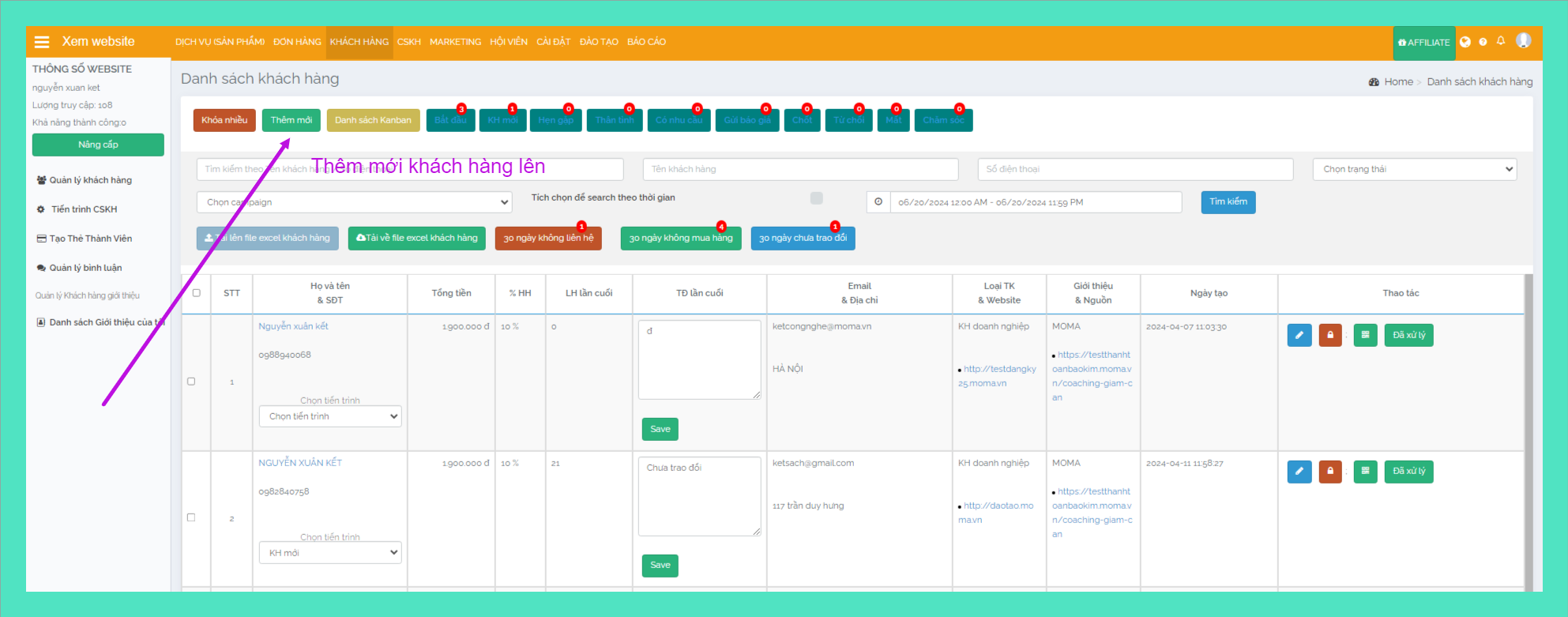Tick the select-all checkbox in table header

pos(197,293)
